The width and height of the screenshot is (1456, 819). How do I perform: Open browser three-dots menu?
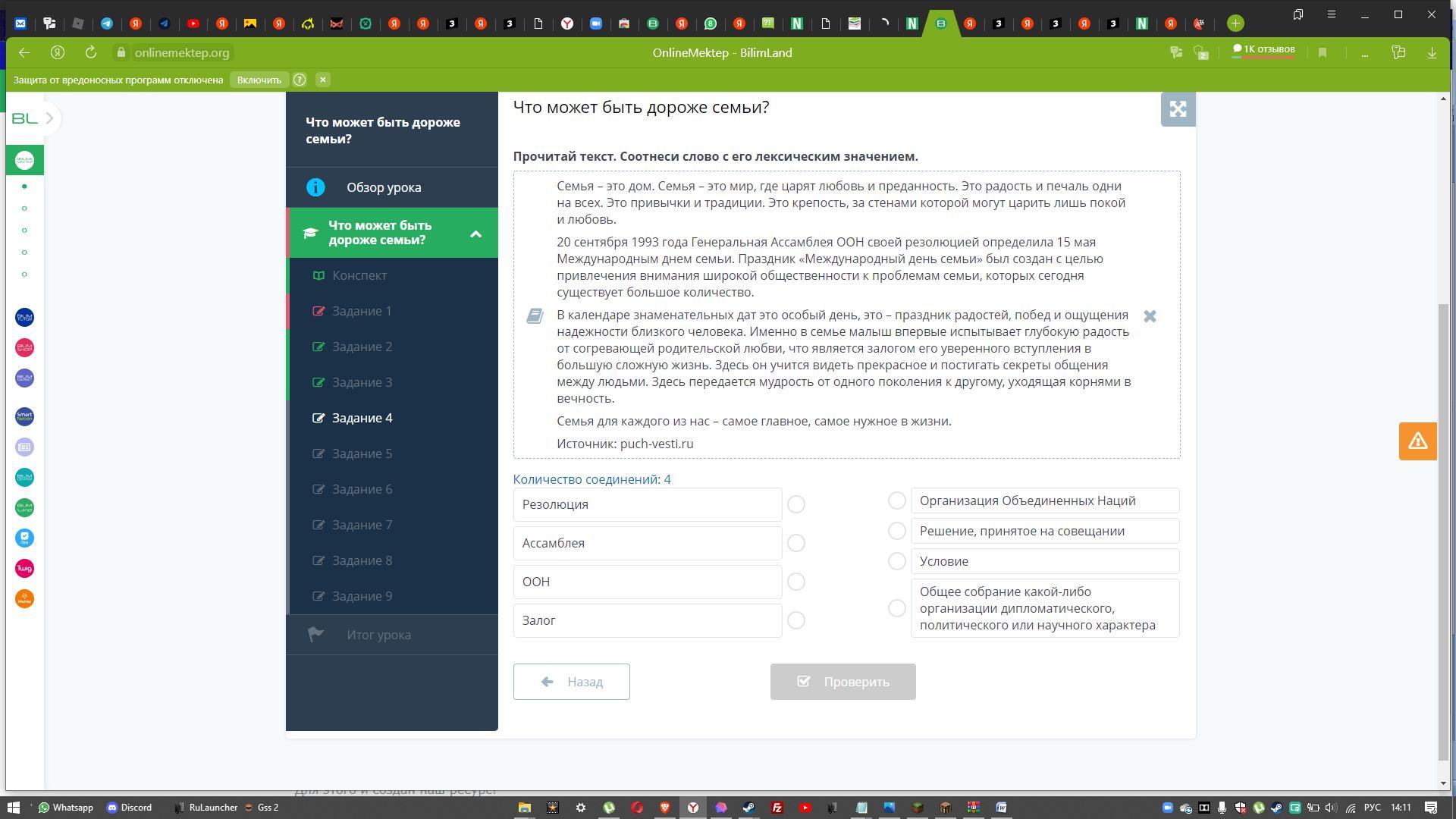click(1364, 52)
